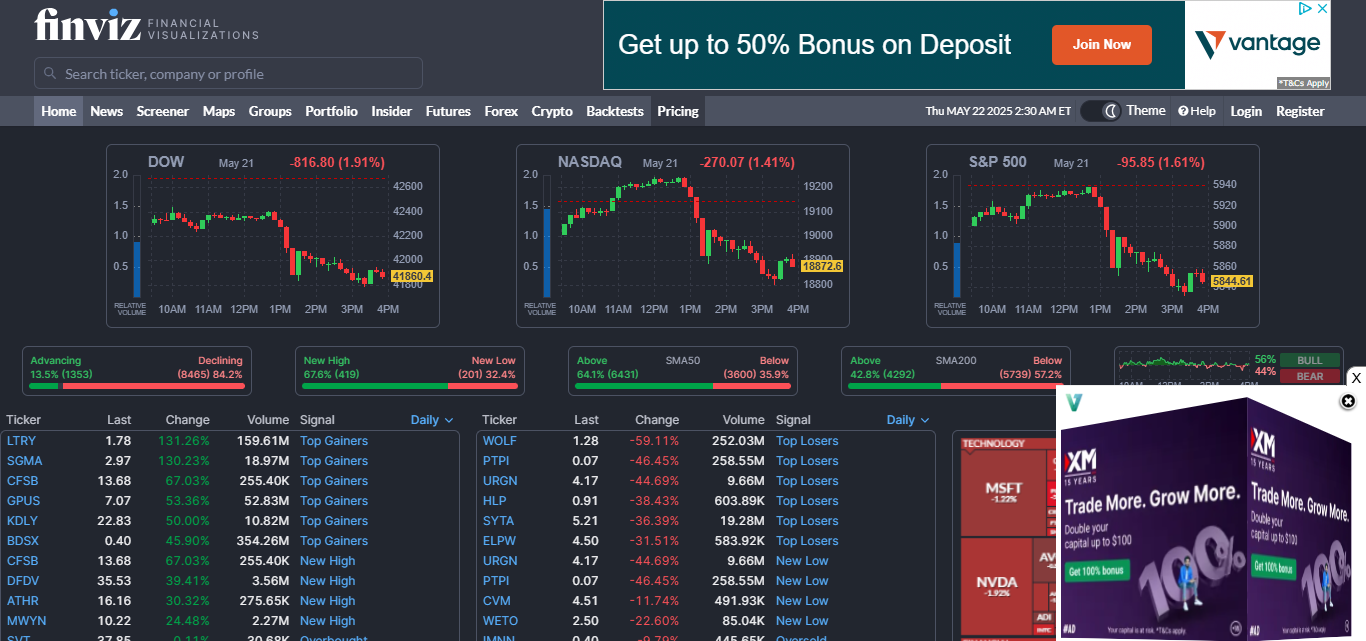Click the BEAR sentiment label

click(1309, 376)
